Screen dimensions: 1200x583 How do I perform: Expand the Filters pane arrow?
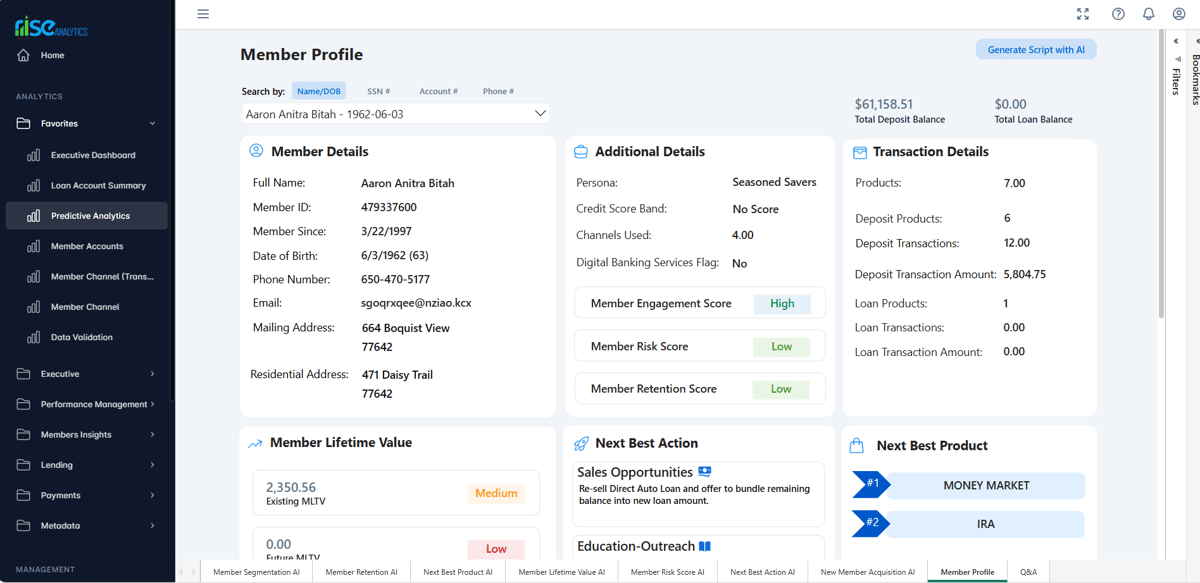click(x=1176, y=42)
